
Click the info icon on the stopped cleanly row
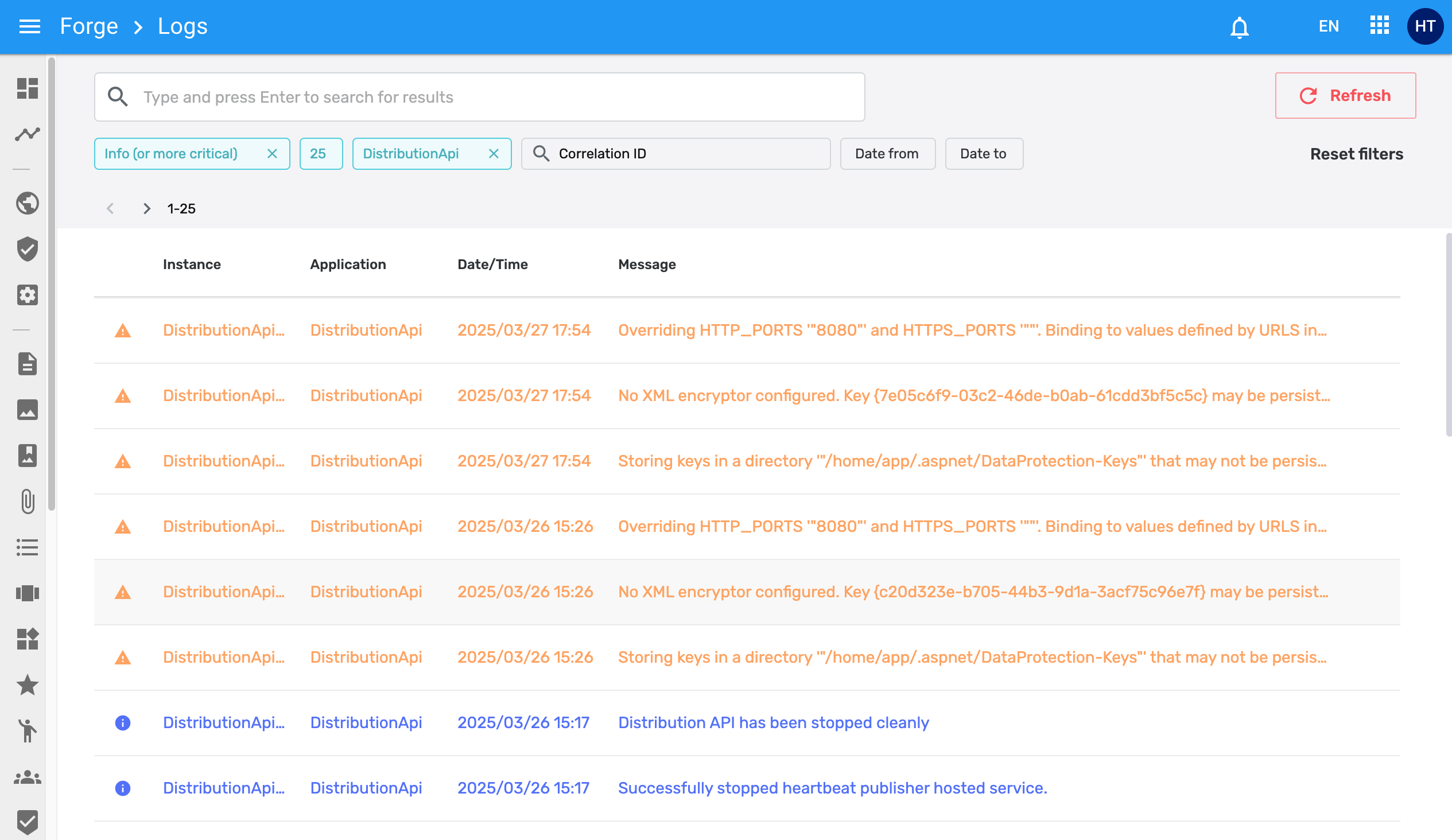[x=123, y=722]
